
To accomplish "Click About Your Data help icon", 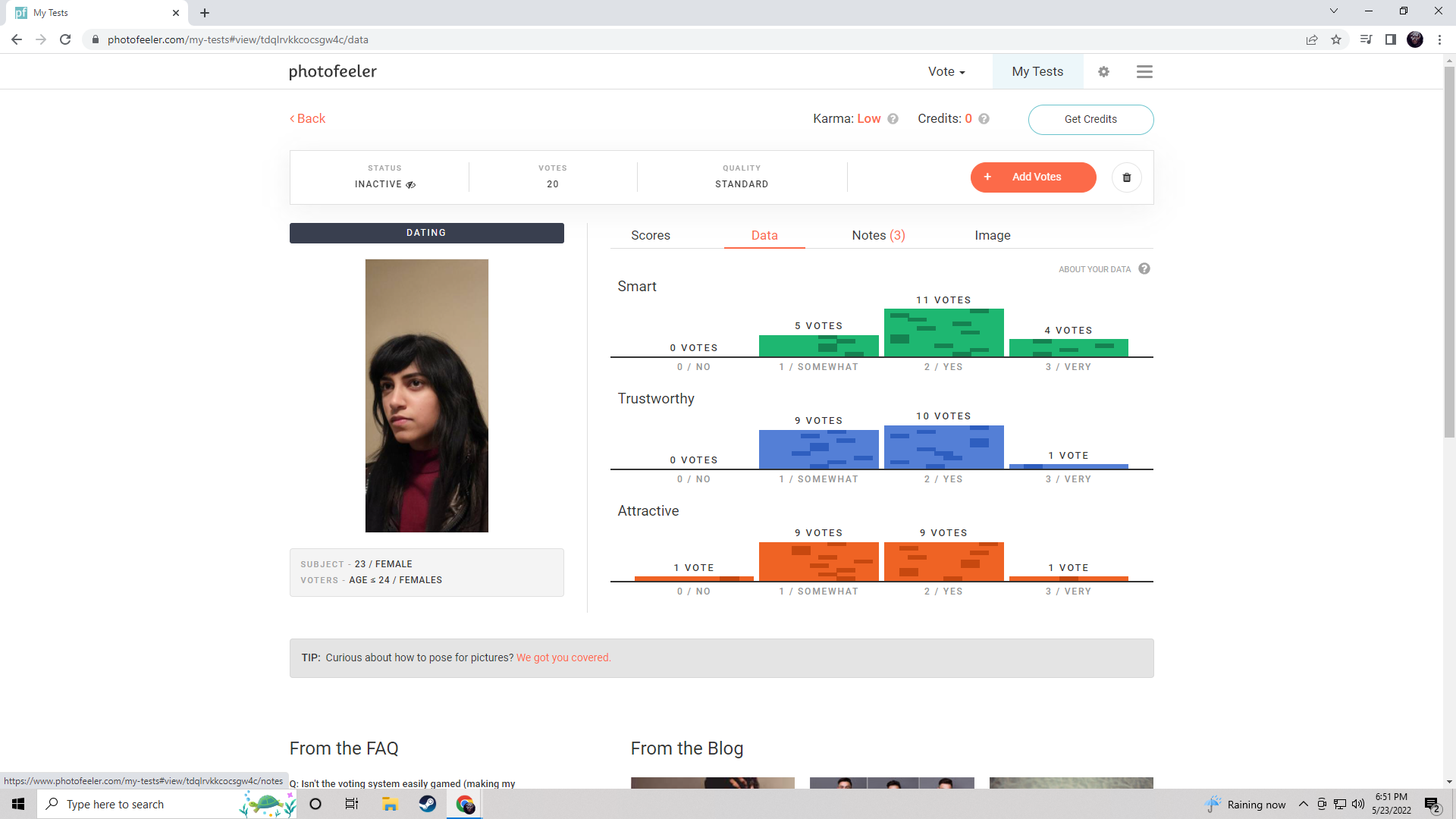I will [x=1144, y=268].
